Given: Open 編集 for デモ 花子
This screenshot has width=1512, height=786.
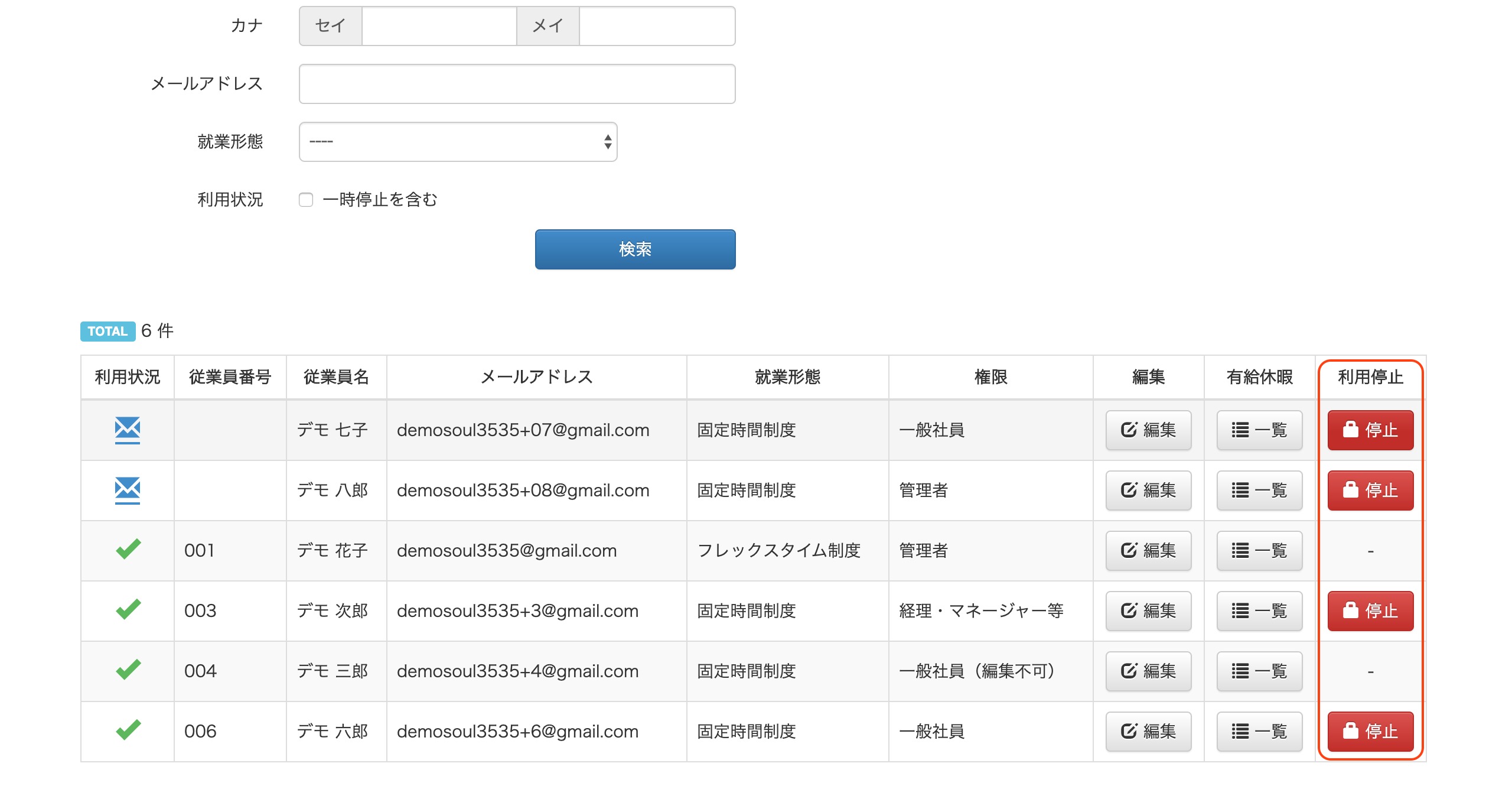Looking at the screenshot, I should (1148, 550).
